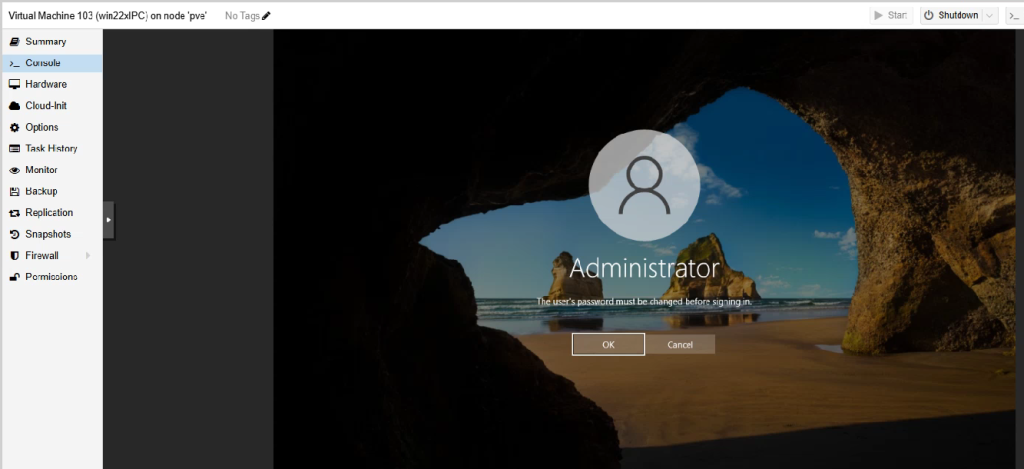This screenshot has height=469, width=1024.
Task: Click Cancel on the login prompt
Action: [x=680, y=344]
